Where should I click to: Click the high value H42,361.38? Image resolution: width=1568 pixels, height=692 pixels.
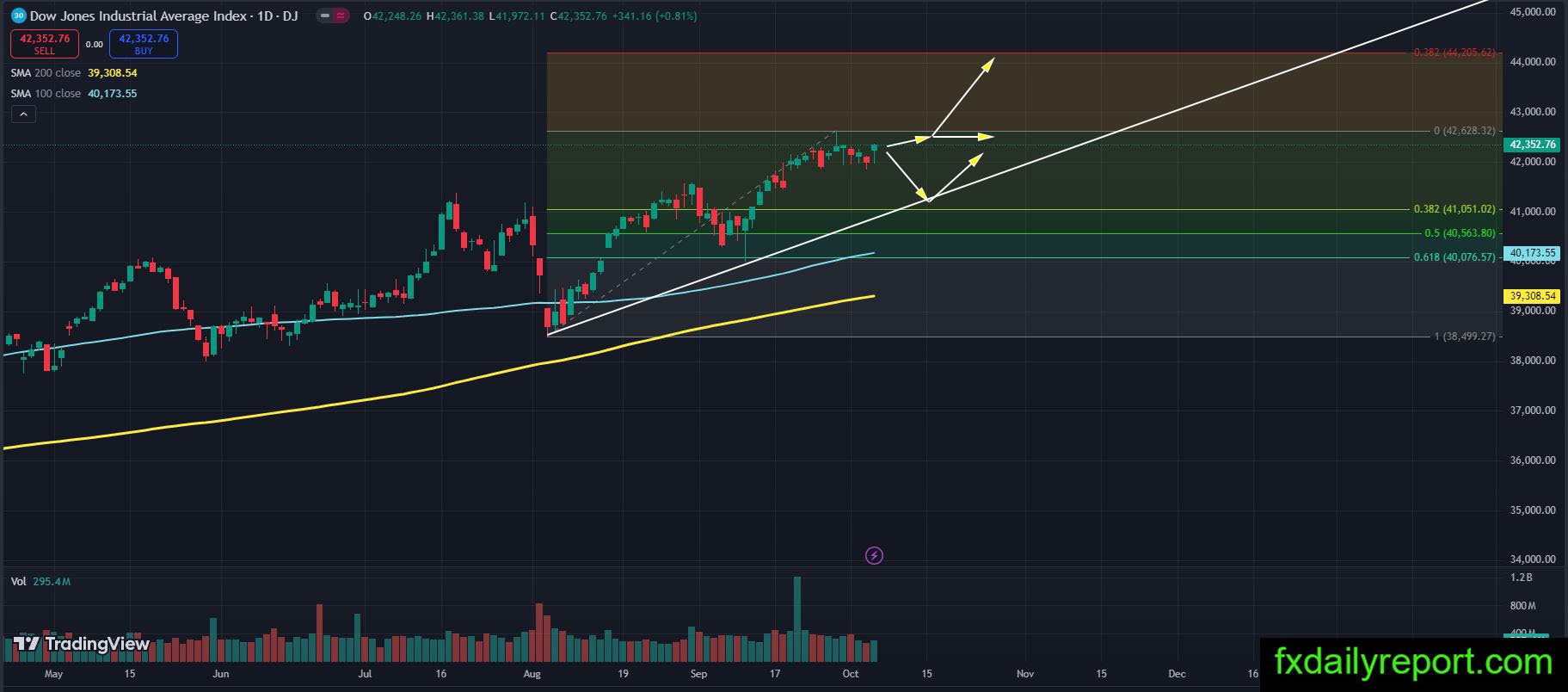(x=456, y=15)
